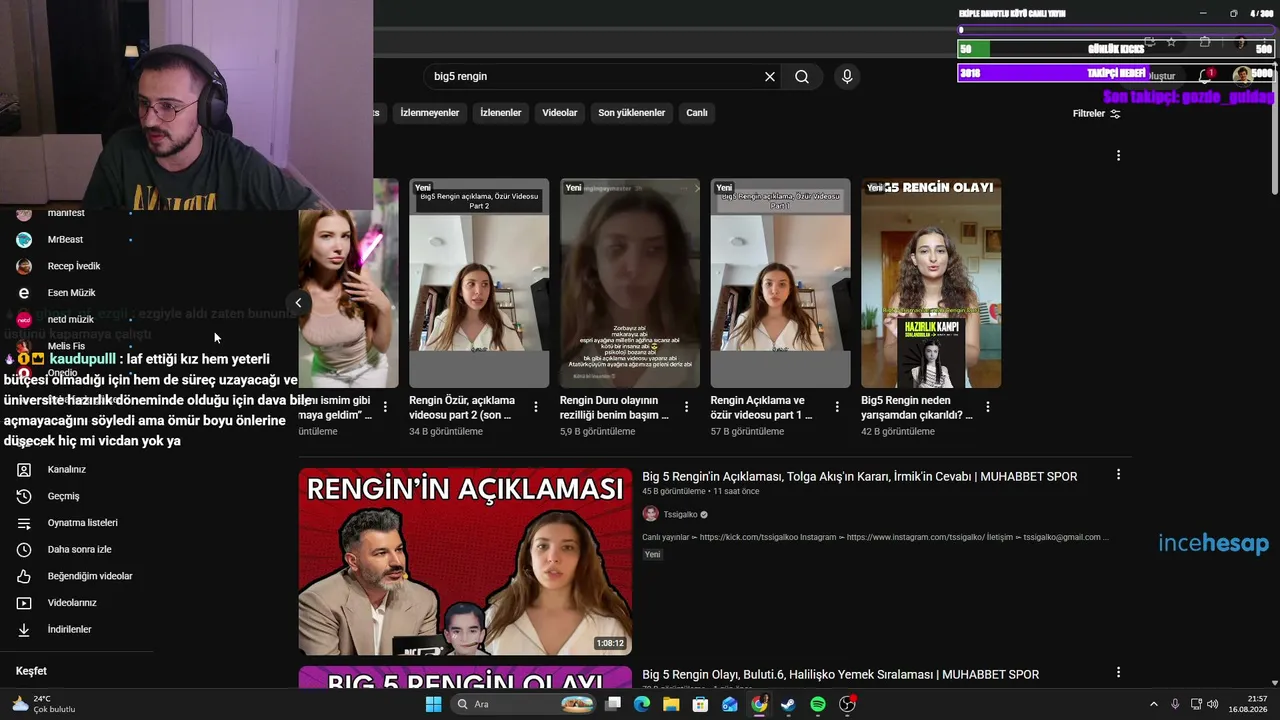Open the '35 RENGİN OLAYI' short thumbnail
The image size is (1280, 720).
pos(931,283)
